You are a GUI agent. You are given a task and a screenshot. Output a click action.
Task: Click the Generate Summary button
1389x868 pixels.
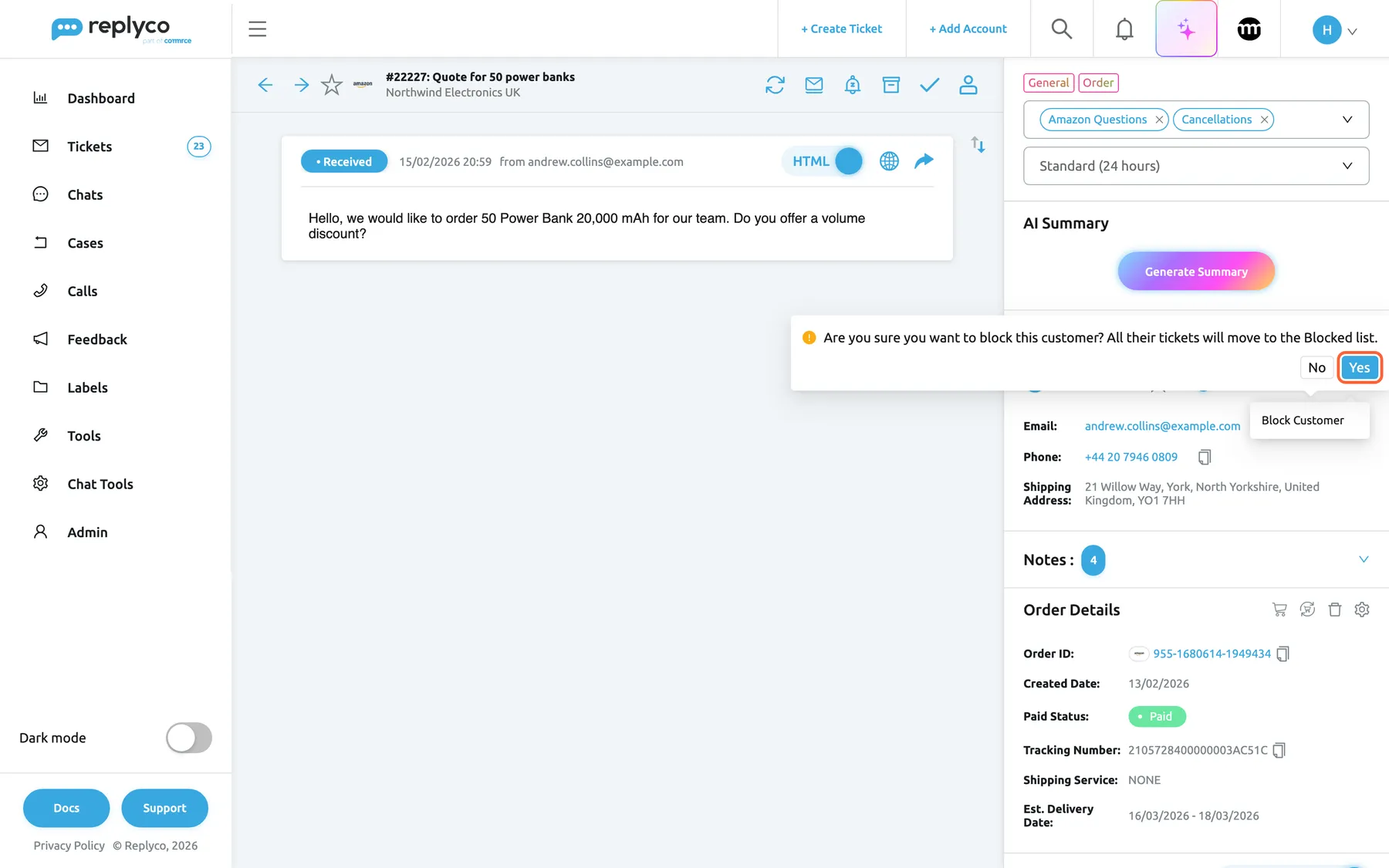tap(1196, 272)
